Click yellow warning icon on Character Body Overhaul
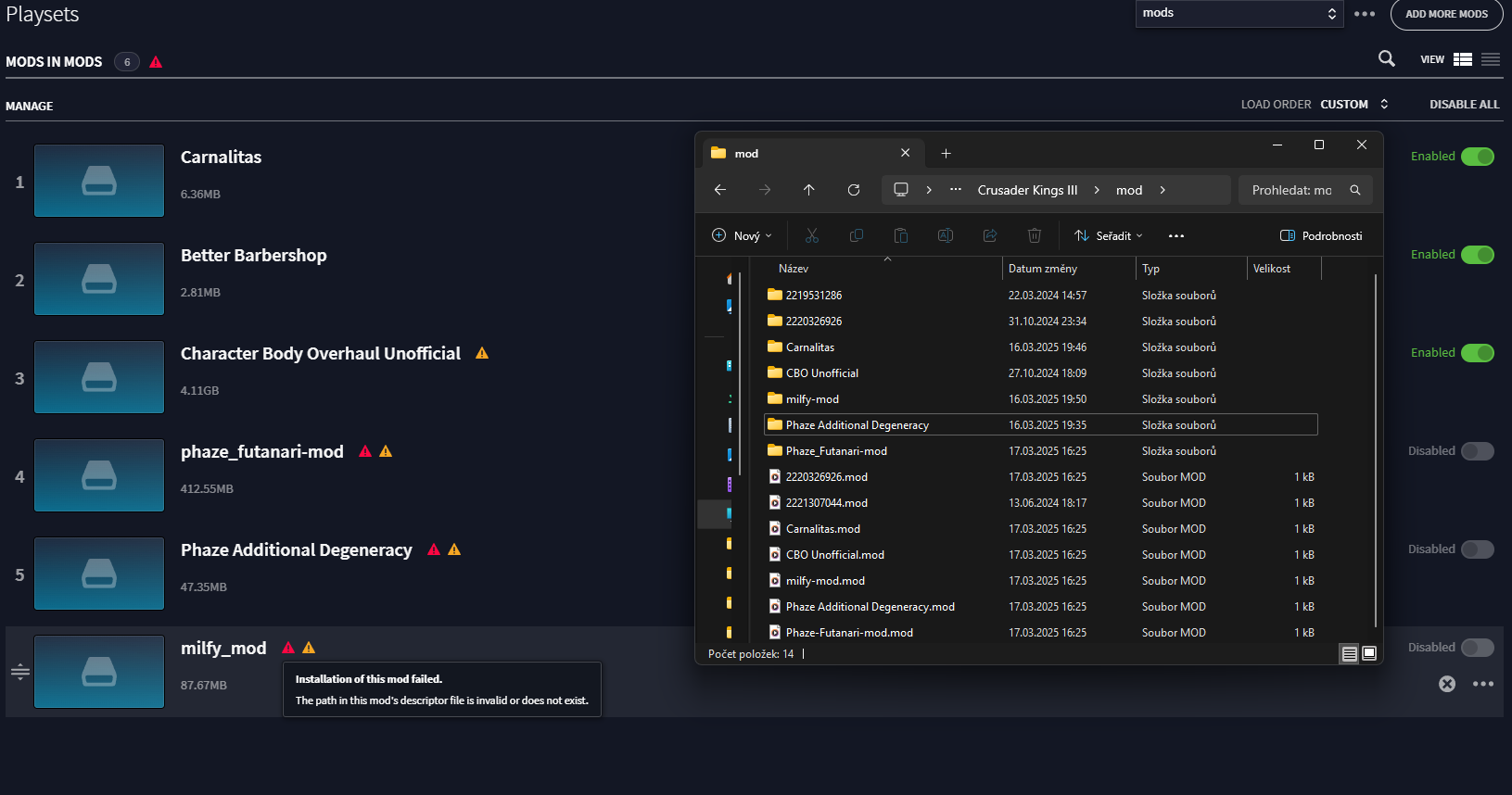The image size is (1512, 795). click(x=482, y=353)
